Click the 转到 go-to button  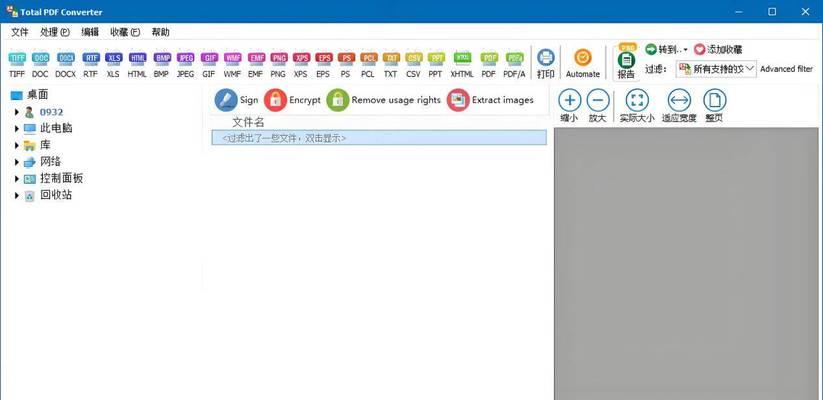pos(663,49)
